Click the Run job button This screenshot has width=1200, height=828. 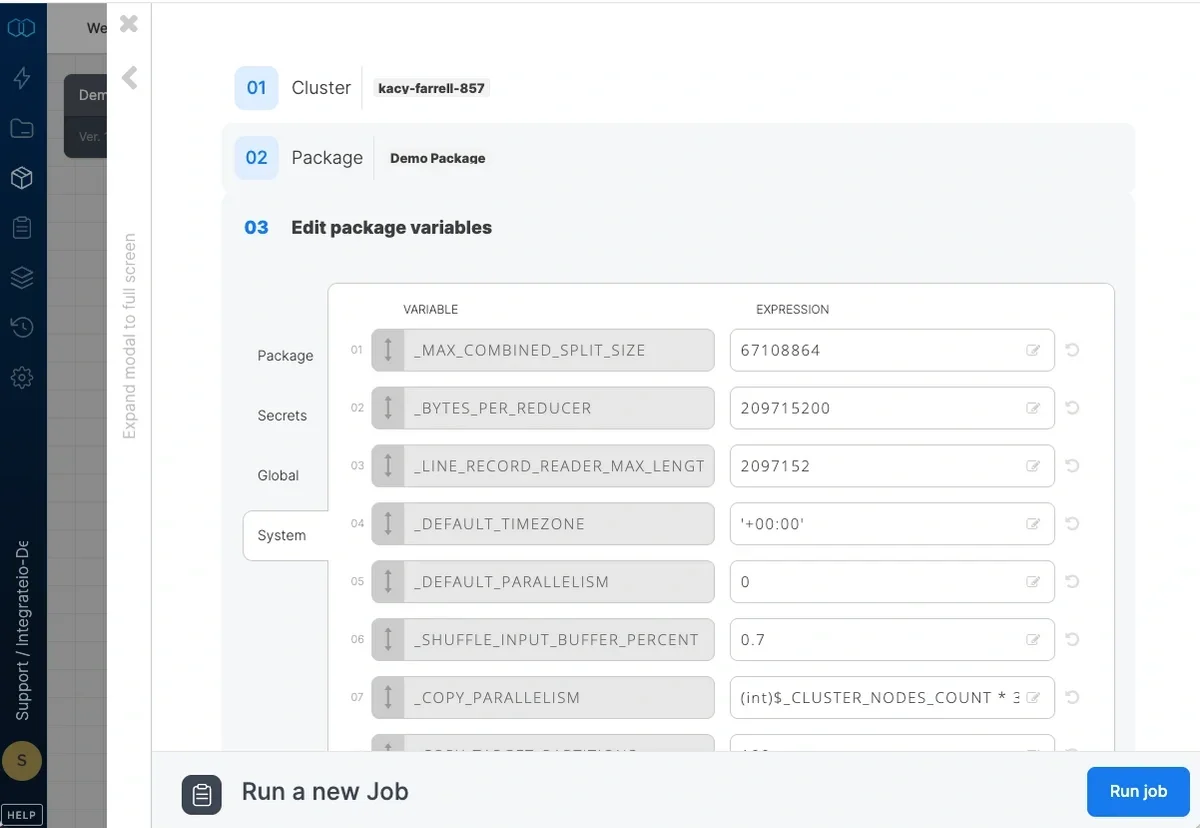(1138, 791)
